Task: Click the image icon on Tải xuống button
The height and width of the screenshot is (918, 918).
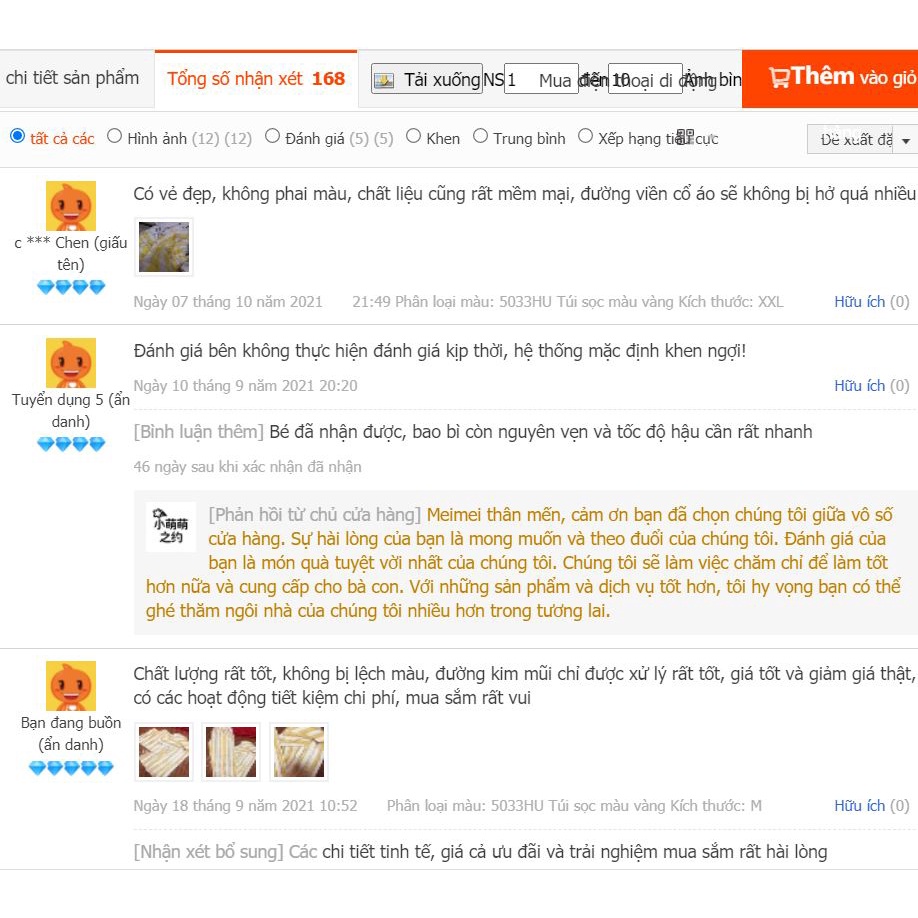Action: 384,80
